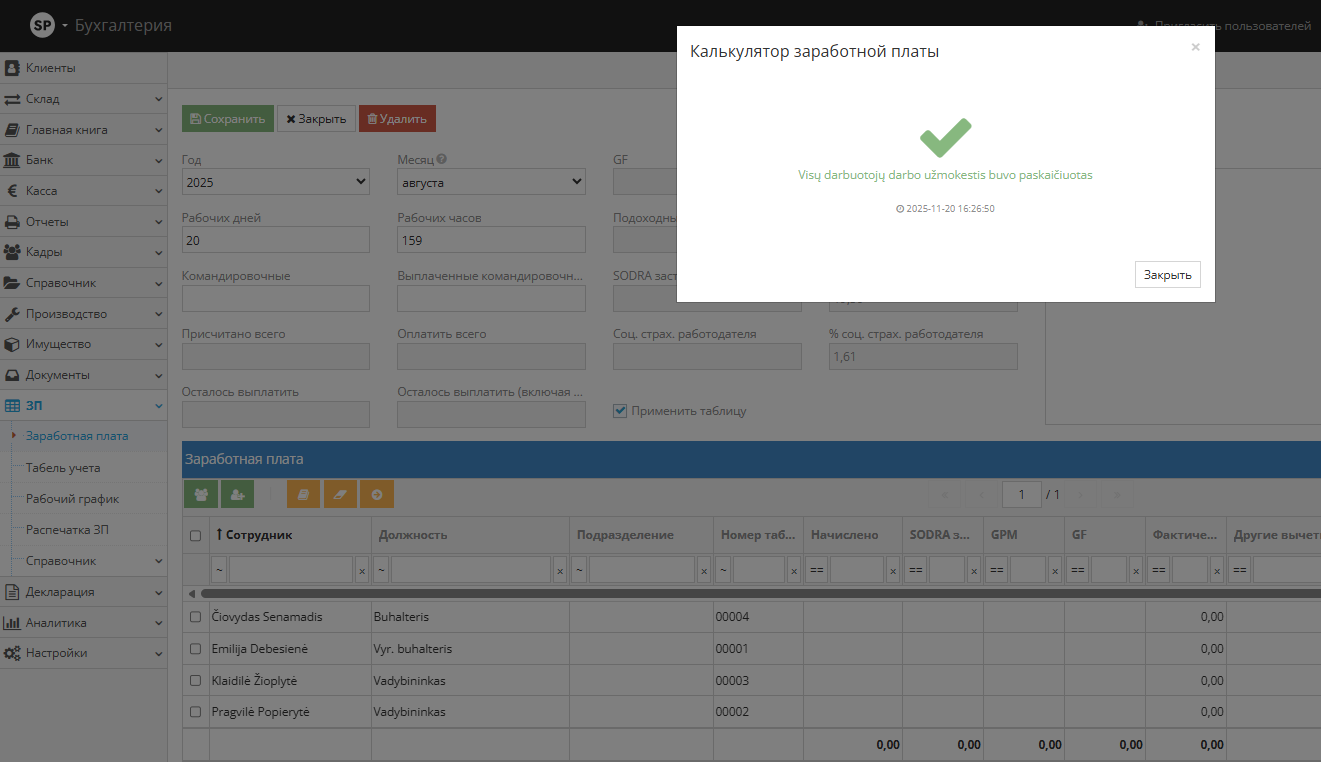This screenshot has height=762, width=1321.
Task: Click the add single employee icon
Action: click(x=237, y=494)
